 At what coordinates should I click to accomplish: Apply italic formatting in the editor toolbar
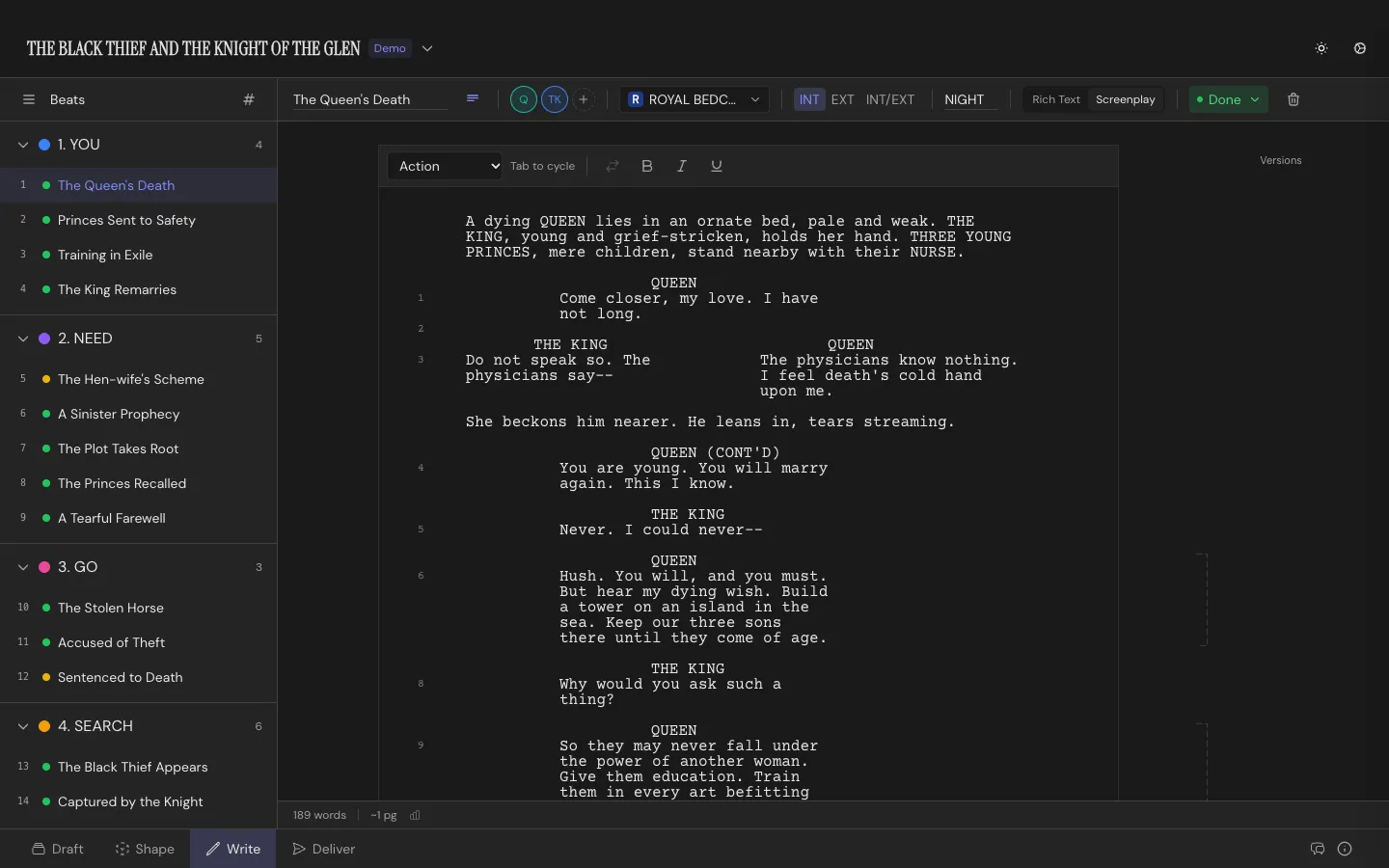coord(682,166)
